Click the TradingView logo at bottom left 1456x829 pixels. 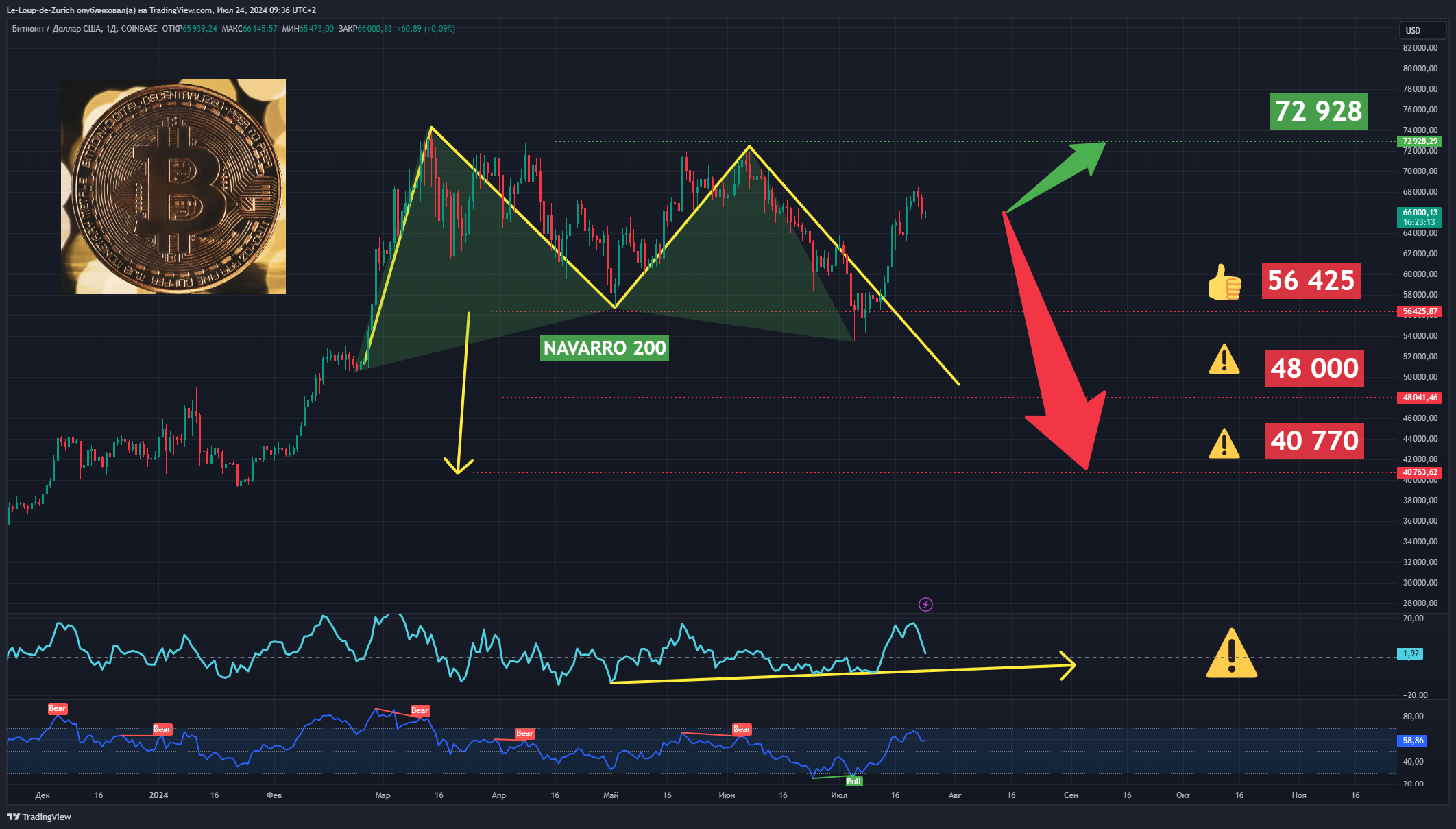(39, 817)
